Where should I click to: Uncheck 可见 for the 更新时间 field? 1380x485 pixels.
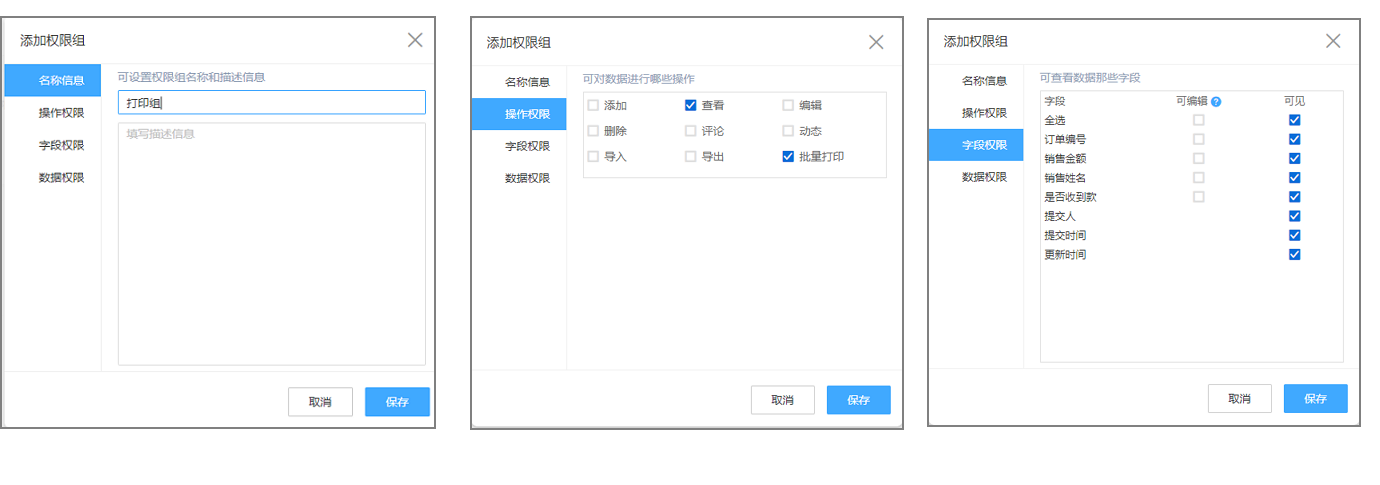1295,254
